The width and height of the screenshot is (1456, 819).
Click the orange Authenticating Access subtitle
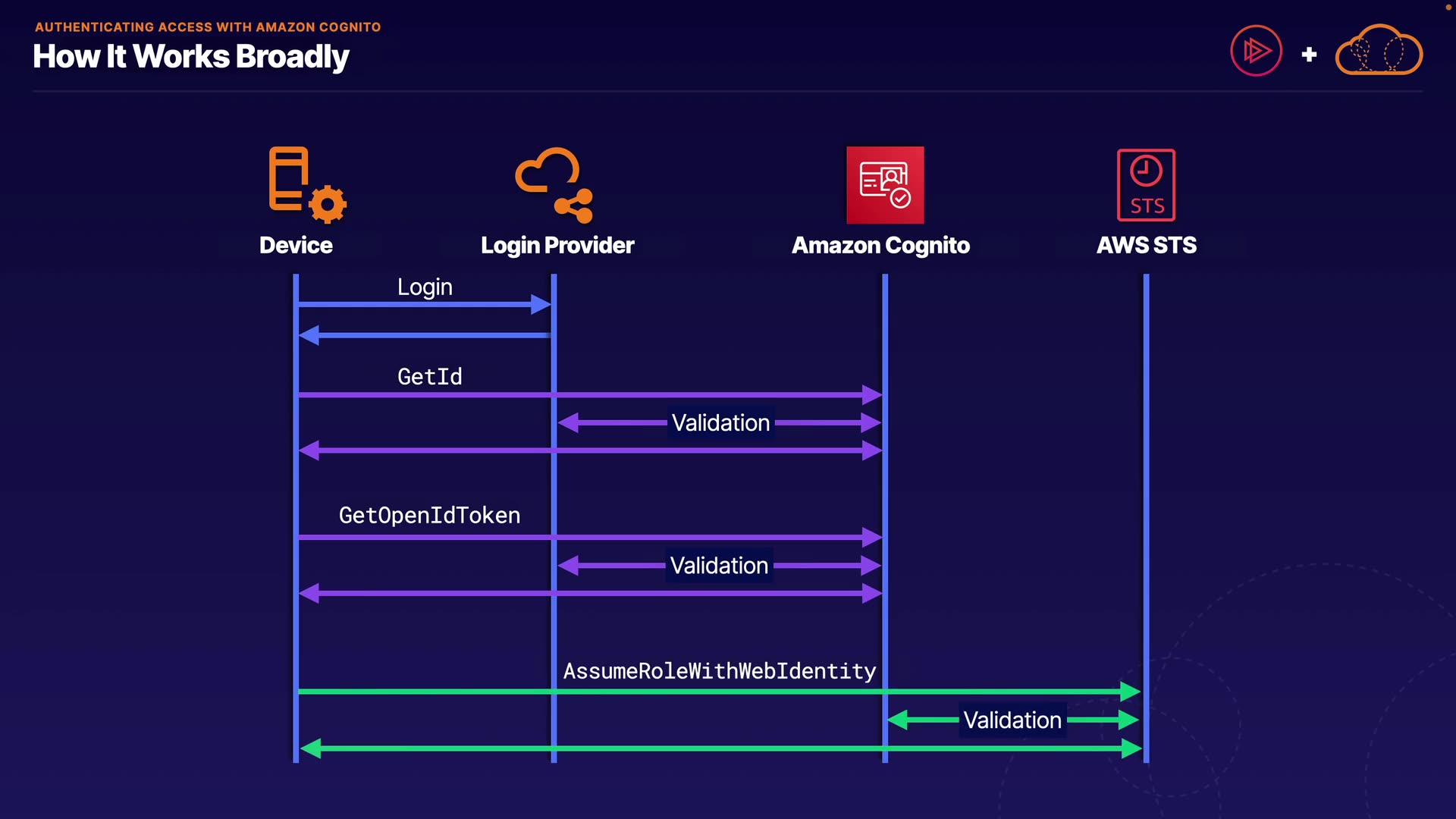(208, 27)
